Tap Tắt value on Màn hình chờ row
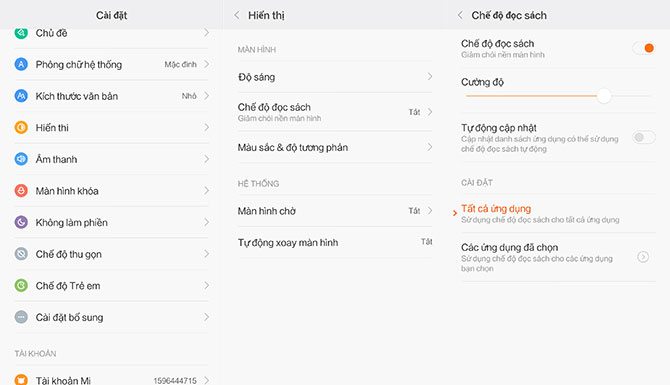670x385 pixels. pos(414,211)
